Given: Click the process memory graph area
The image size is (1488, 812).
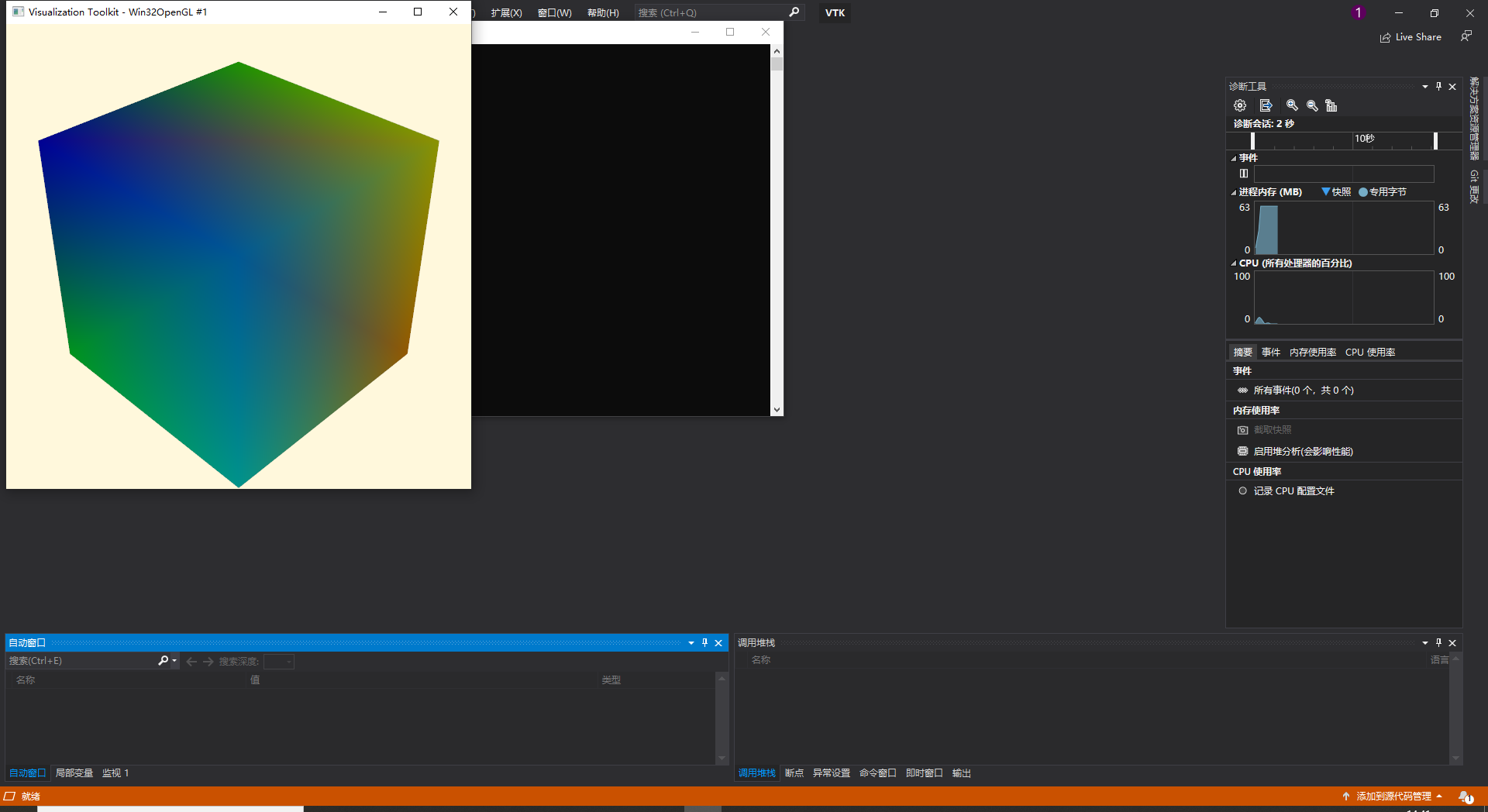Looking at the screenshot, I should tap(1344, 228).
